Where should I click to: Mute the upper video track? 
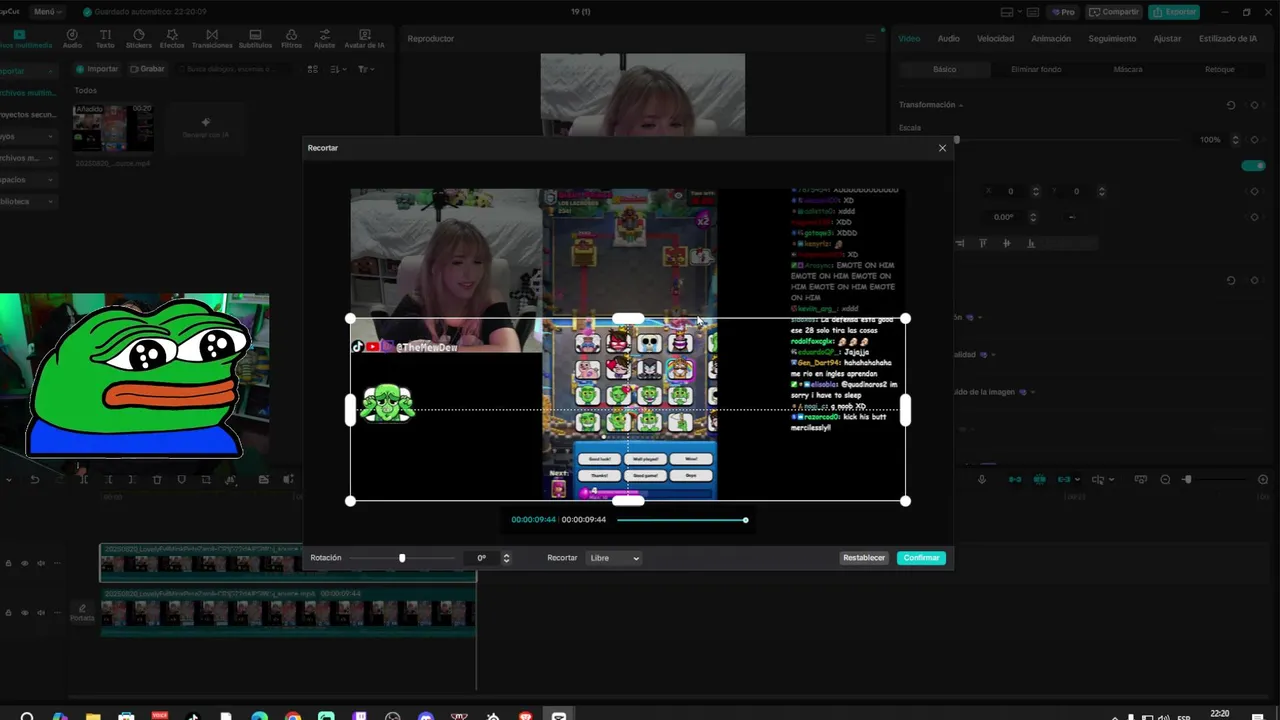click(41, 563)
